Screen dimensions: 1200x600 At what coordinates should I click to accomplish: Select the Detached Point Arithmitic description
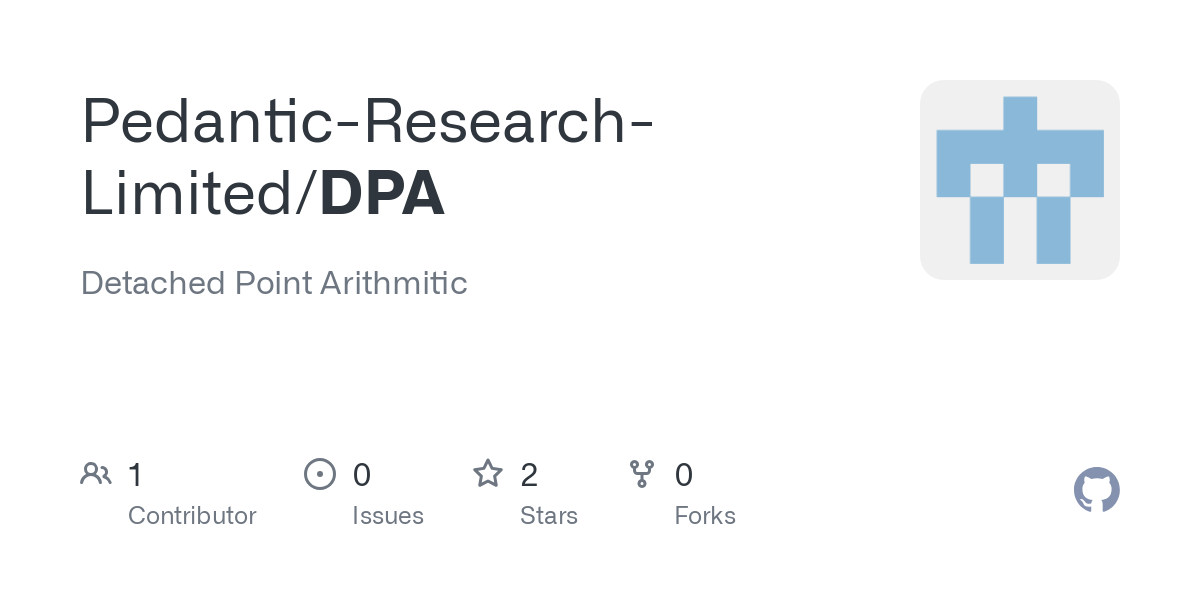[x=274, y=283]
